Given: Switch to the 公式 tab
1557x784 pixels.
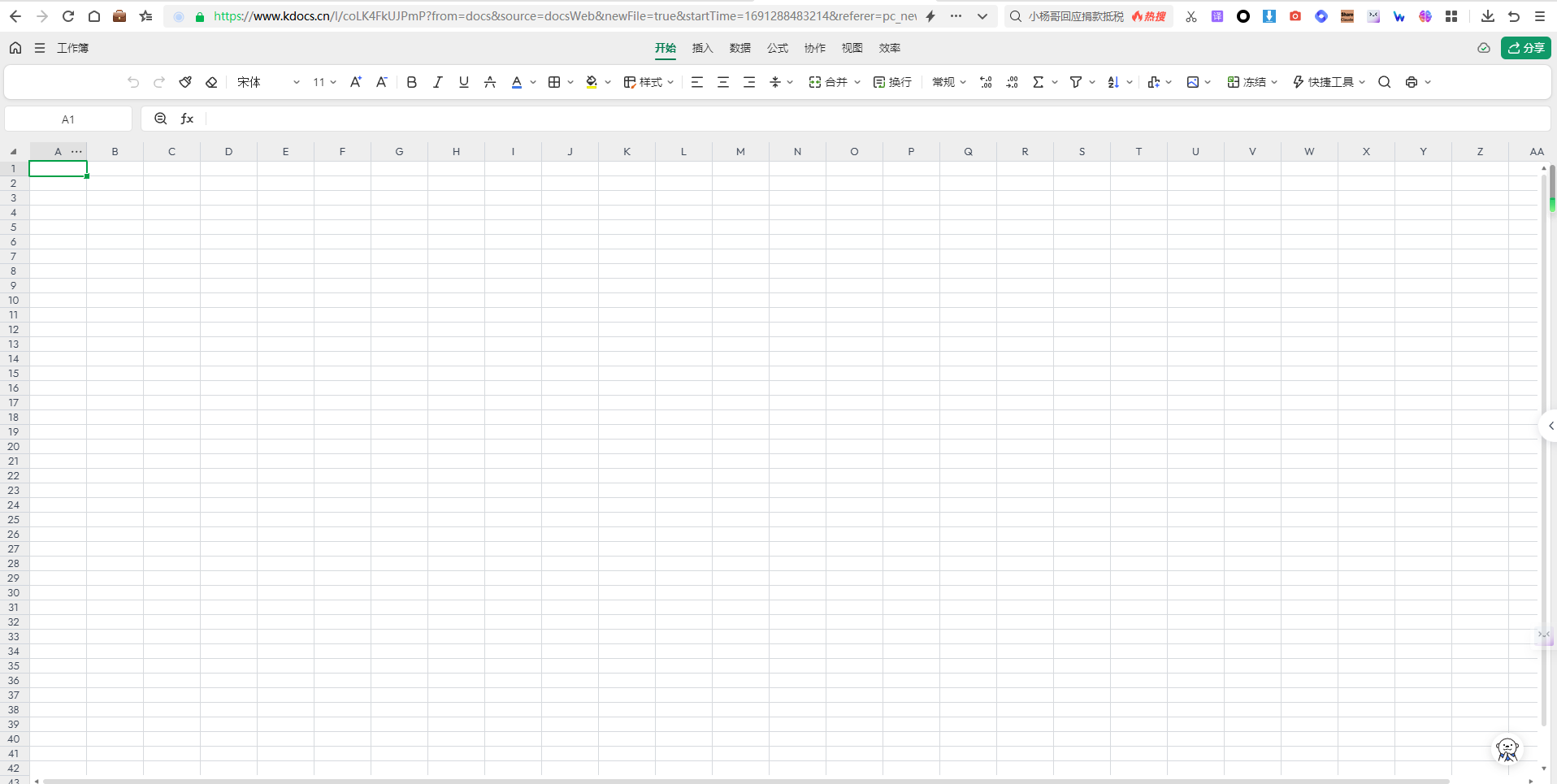Looking at the screenshot, I should (x=778, y=48).
